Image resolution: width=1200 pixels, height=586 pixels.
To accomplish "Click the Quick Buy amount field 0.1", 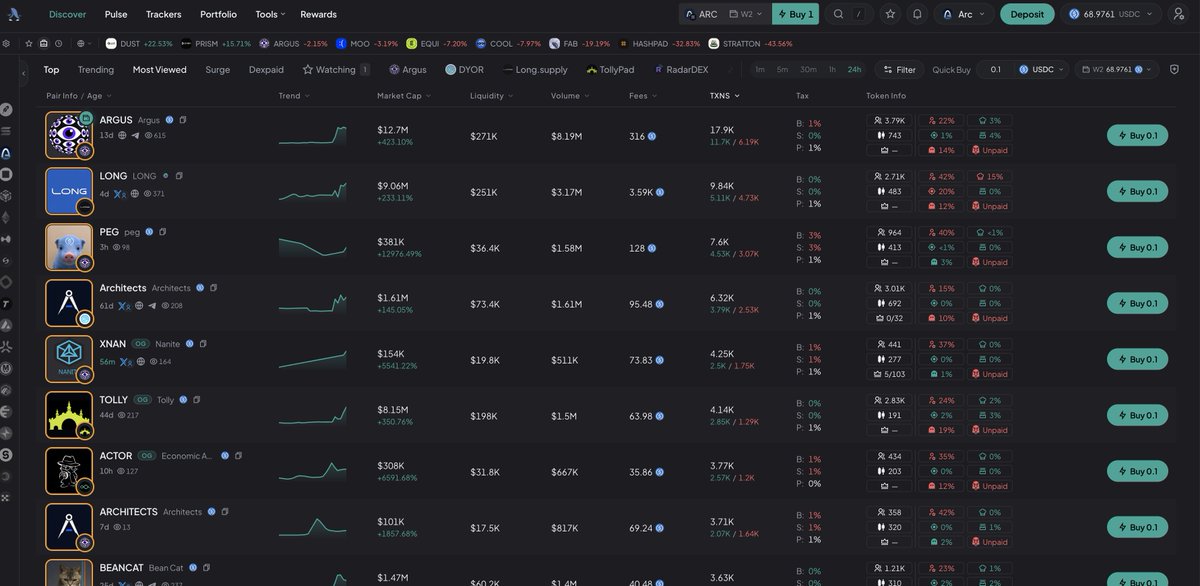I will [994, 70].
